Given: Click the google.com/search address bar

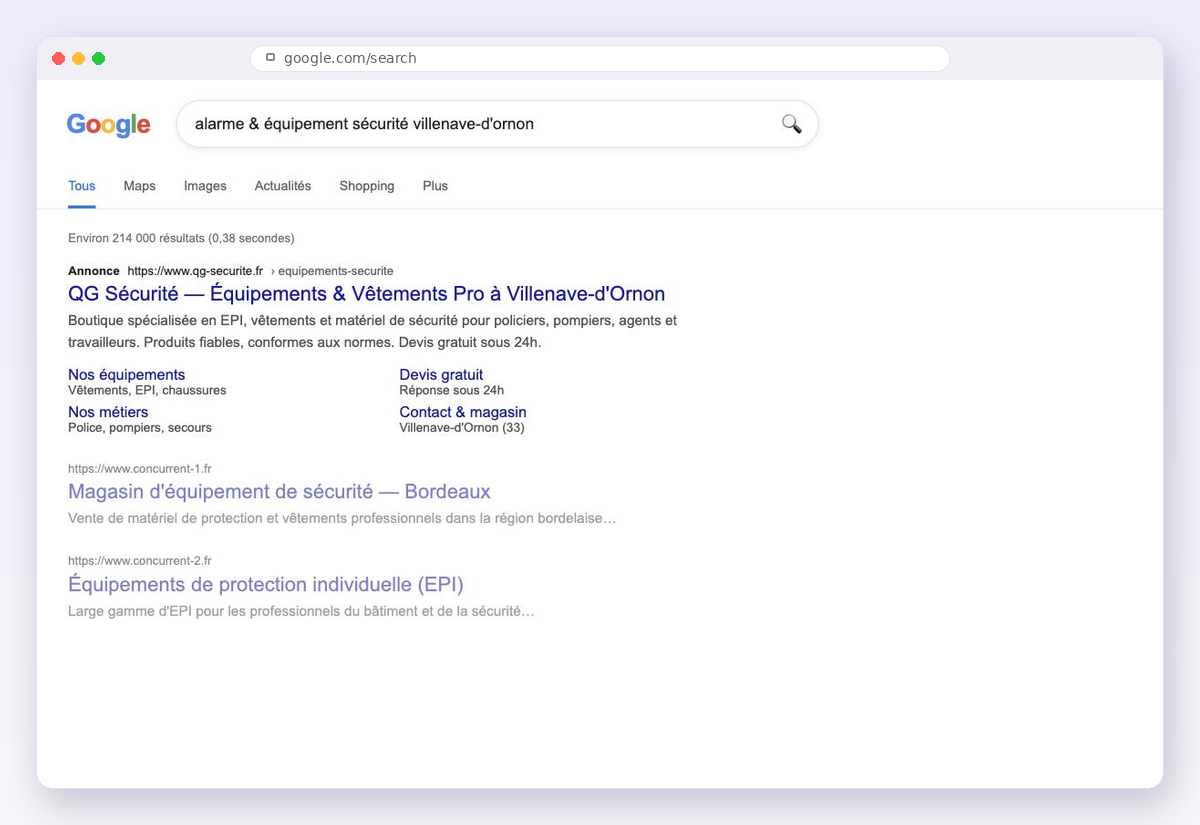Looking at the screenshot, I should click(x=599, y=58).
